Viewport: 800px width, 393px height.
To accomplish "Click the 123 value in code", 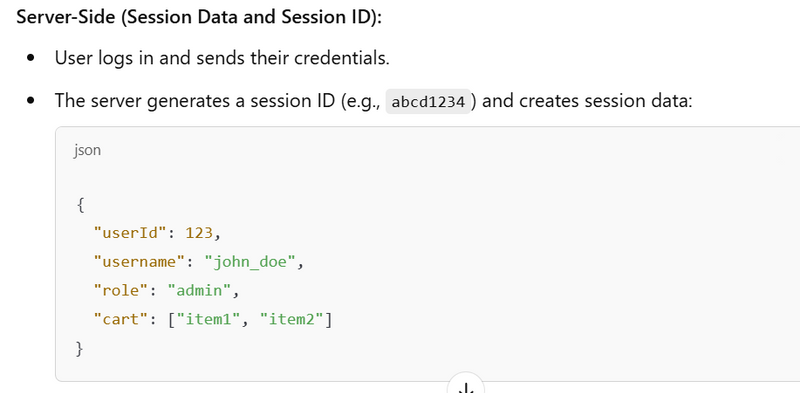I will pos(199,233).
